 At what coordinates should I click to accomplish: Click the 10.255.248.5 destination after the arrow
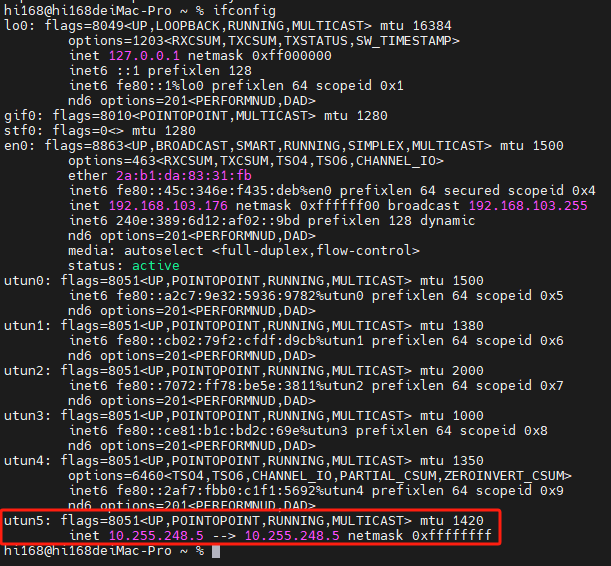point(292,536)
